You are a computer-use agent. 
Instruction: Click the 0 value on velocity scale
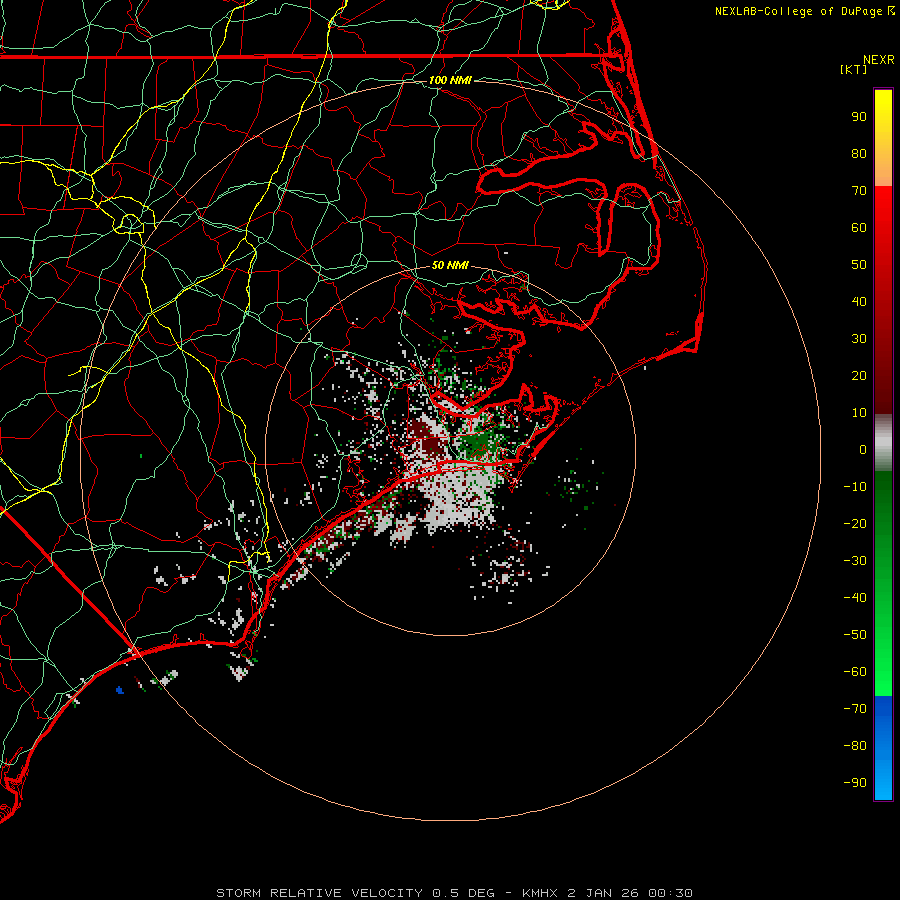point(863,450)
